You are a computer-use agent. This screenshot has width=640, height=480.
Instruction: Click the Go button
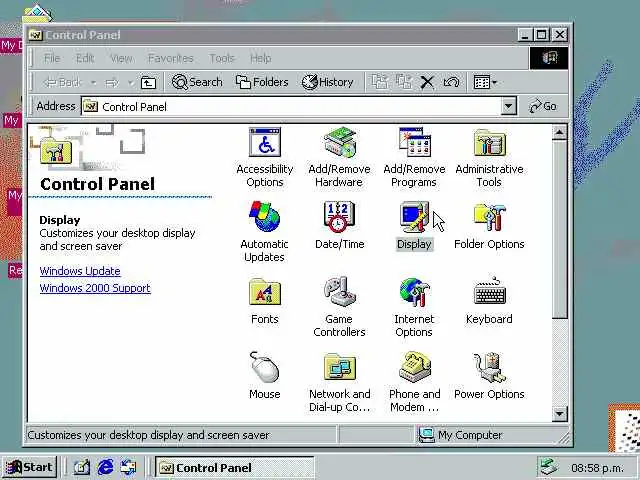tap(543, 107)
